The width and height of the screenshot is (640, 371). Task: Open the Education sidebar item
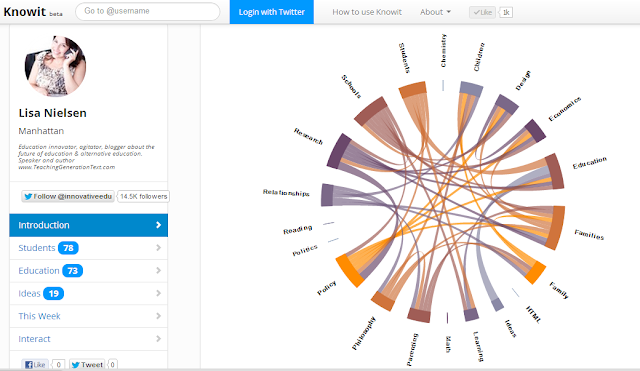point(89,271)
